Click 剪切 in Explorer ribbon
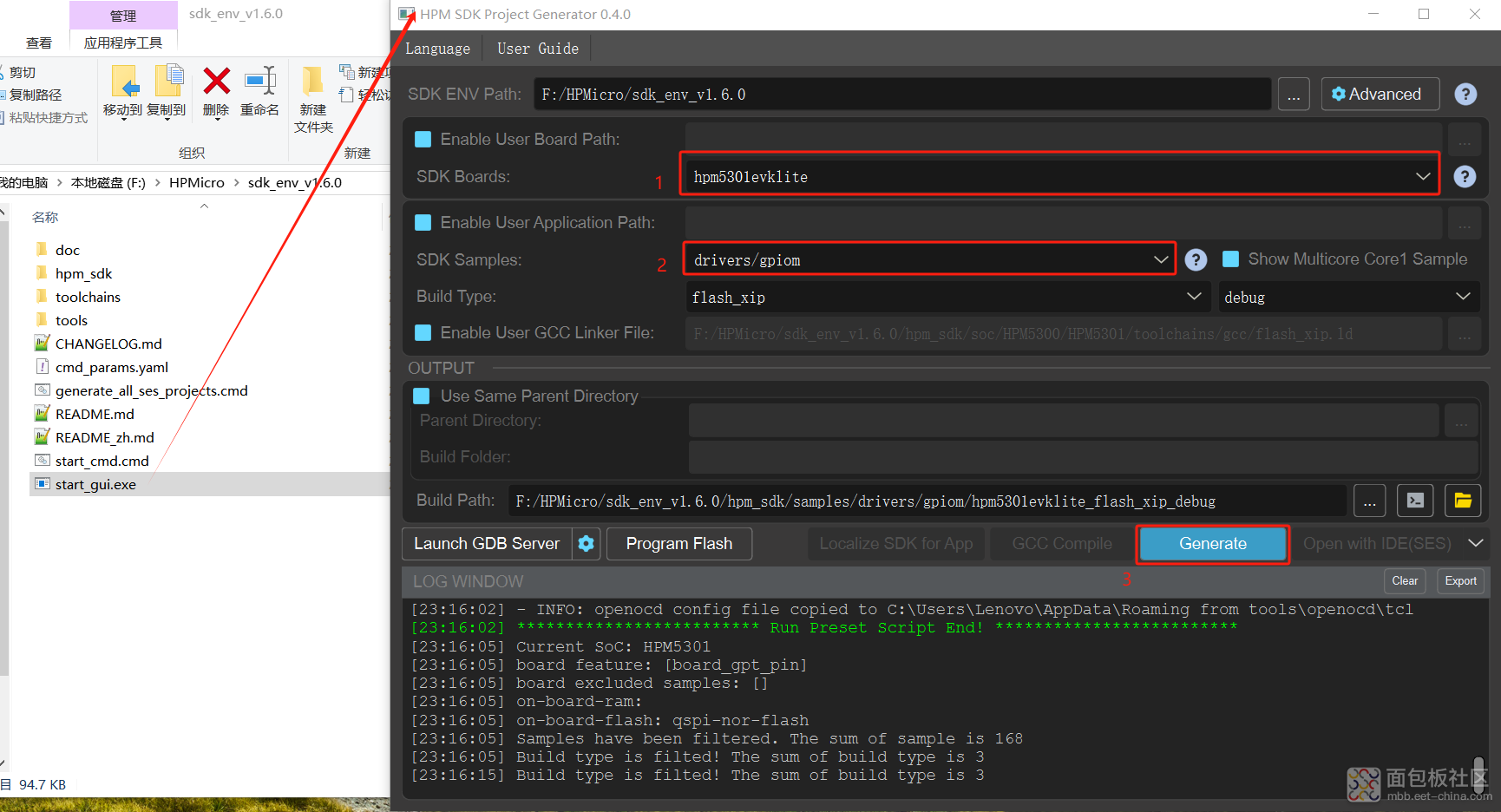 (21, 72)
